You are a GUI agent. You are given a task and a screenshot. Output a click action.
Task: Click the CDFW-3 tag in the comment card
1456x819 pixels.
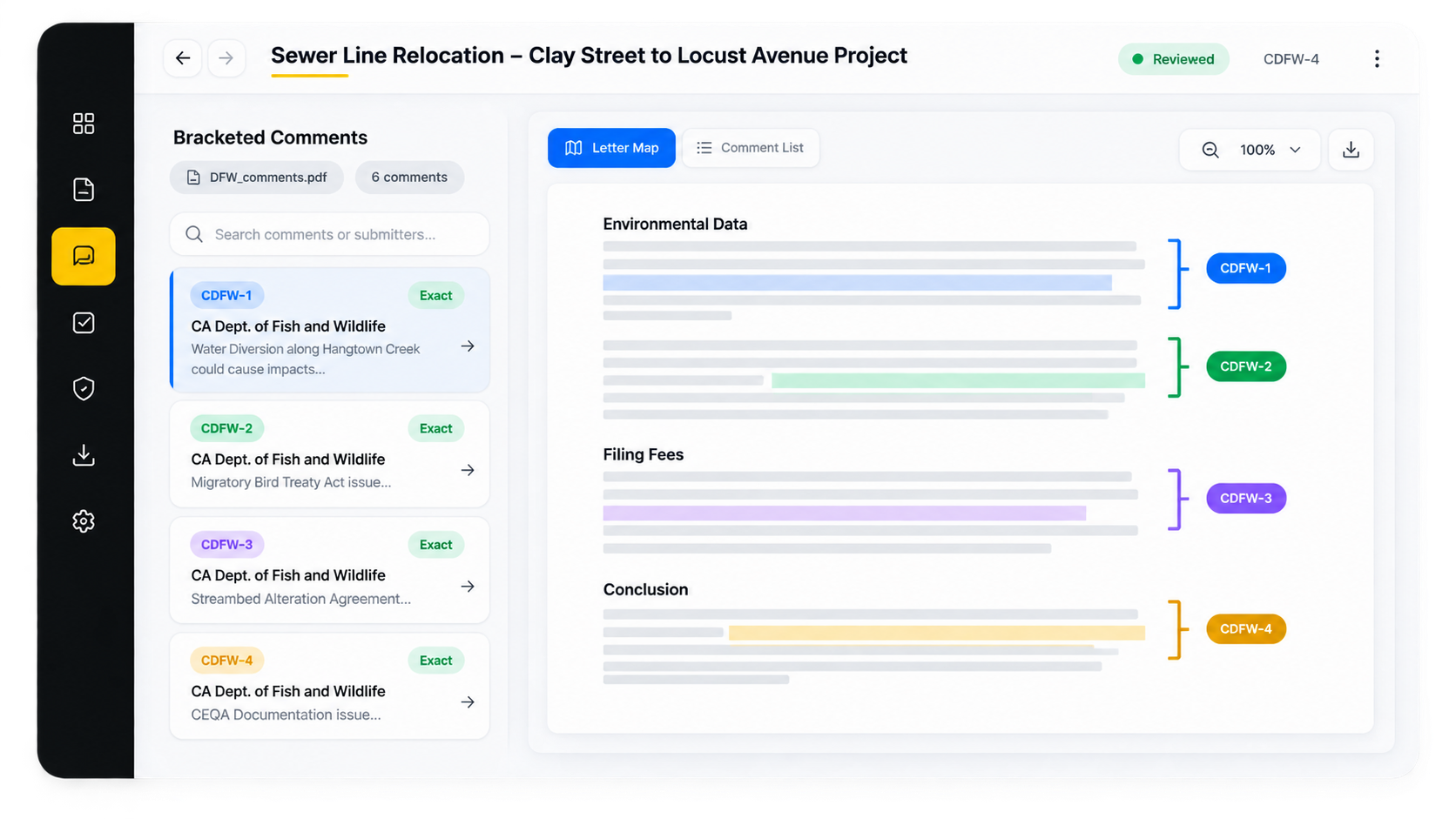(226, 545)
